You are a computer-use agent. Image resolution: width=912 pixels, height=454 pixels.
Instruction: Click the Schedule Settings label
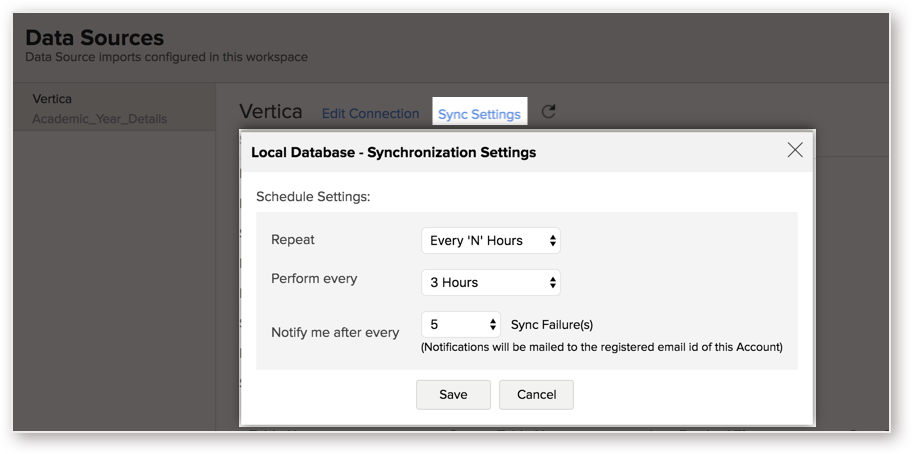(x=313, y=196)
